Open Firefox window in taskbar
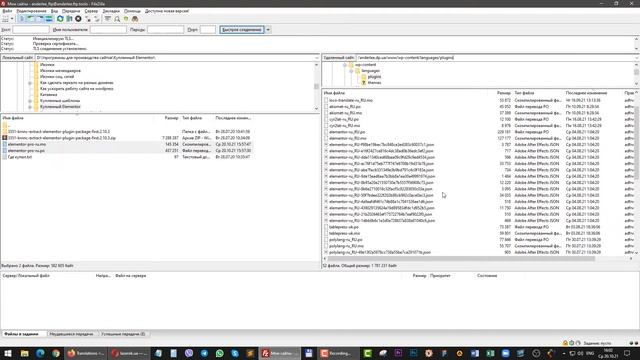Image resolution: width=640 pixels, height=360 pixels. click(x=87, y=353)
